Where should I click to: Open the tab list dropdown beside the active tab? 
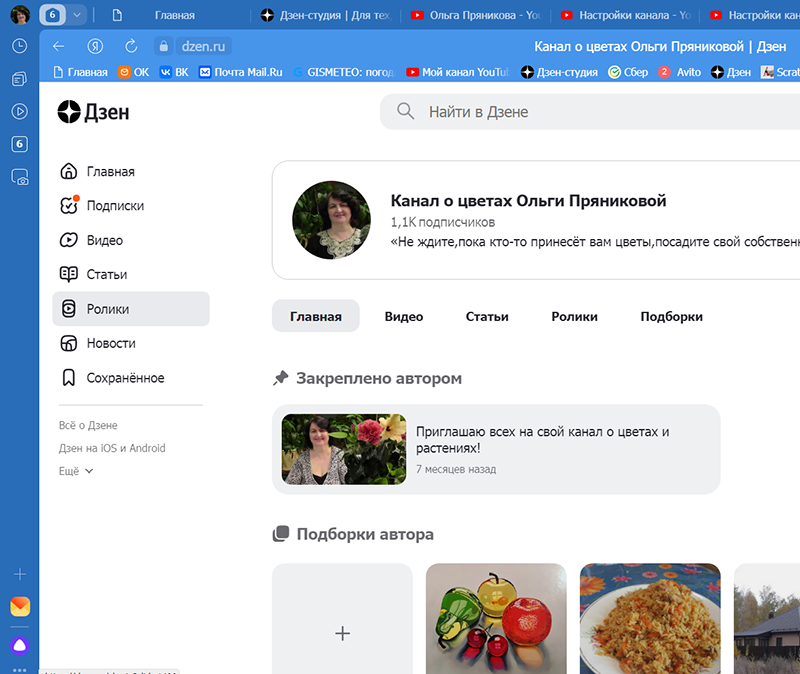point(78,15)
